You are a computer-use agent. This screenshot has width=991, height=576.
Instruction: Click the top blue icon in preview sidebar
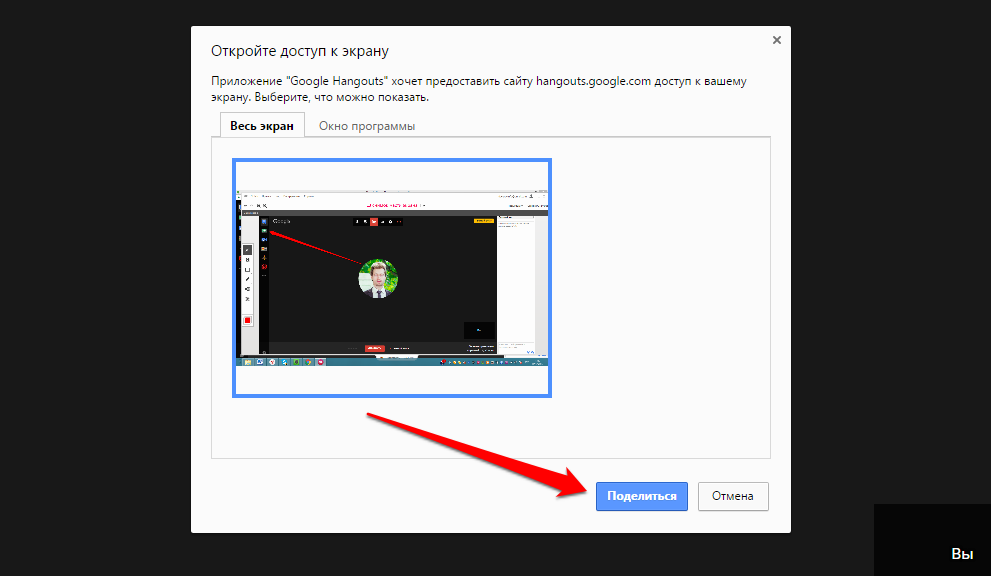pos(264,221)
